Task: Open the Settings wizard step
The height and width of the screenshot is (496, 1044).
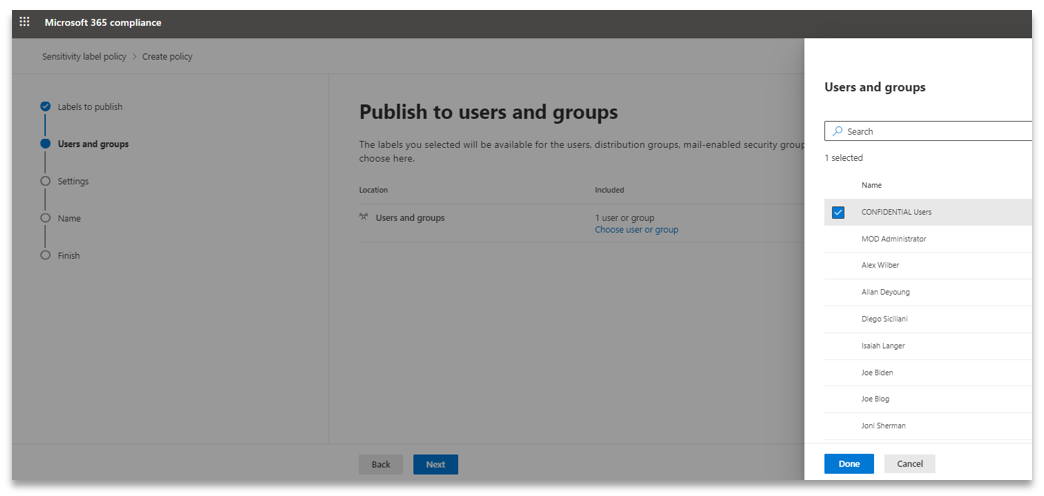Action: [x=73, y=181]
